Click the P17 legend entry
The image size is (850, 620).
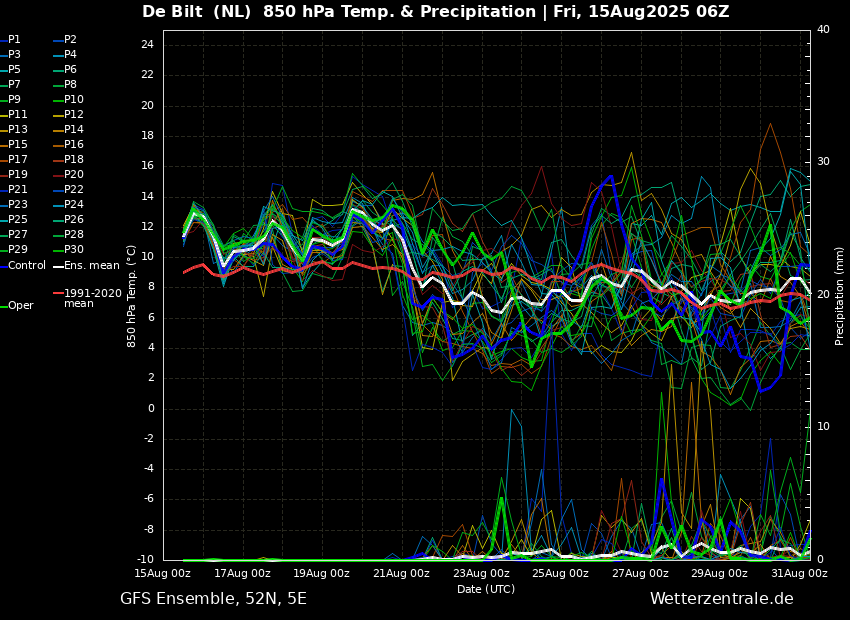(17, 159)
